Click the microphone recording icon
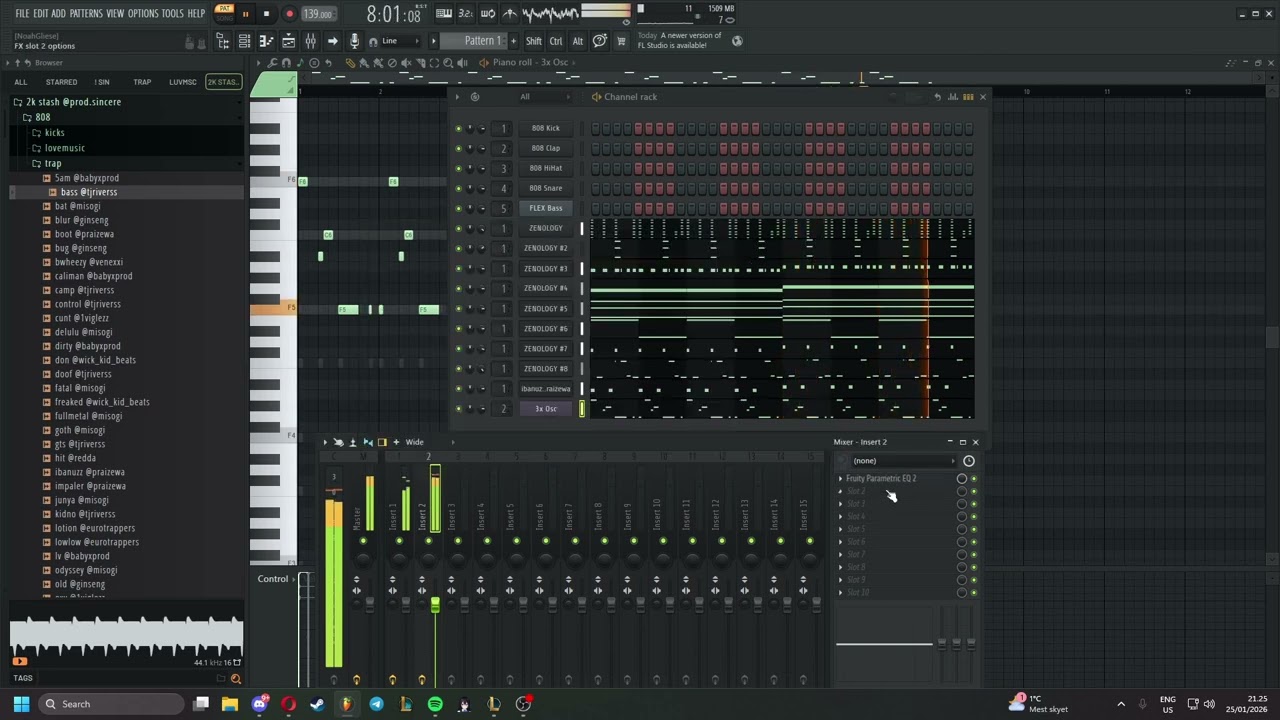Viewport: 1280px width, 720px height. tap(354, 41)
